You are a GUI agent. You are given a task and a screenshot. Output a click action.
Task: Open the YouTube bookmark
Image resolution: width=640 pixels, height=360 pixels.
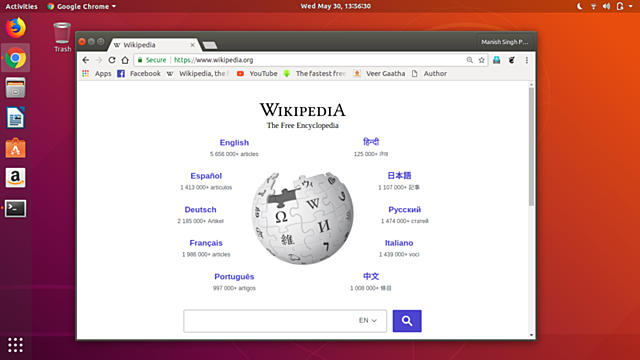257,73
